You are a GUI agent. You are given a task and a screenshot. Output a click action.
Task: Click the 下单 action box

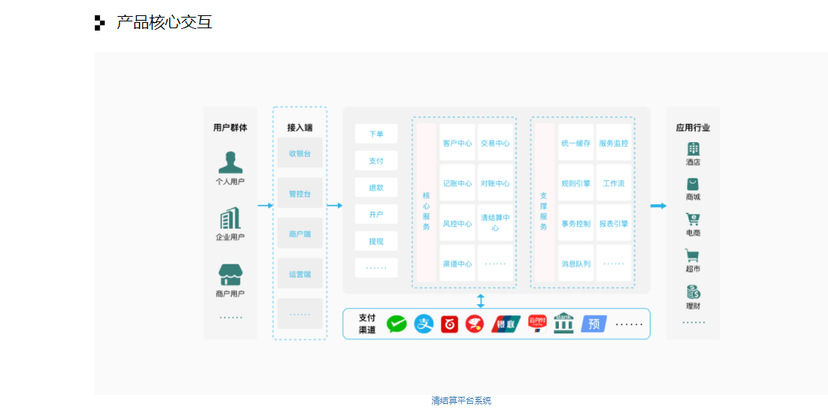tap(376, 134)
